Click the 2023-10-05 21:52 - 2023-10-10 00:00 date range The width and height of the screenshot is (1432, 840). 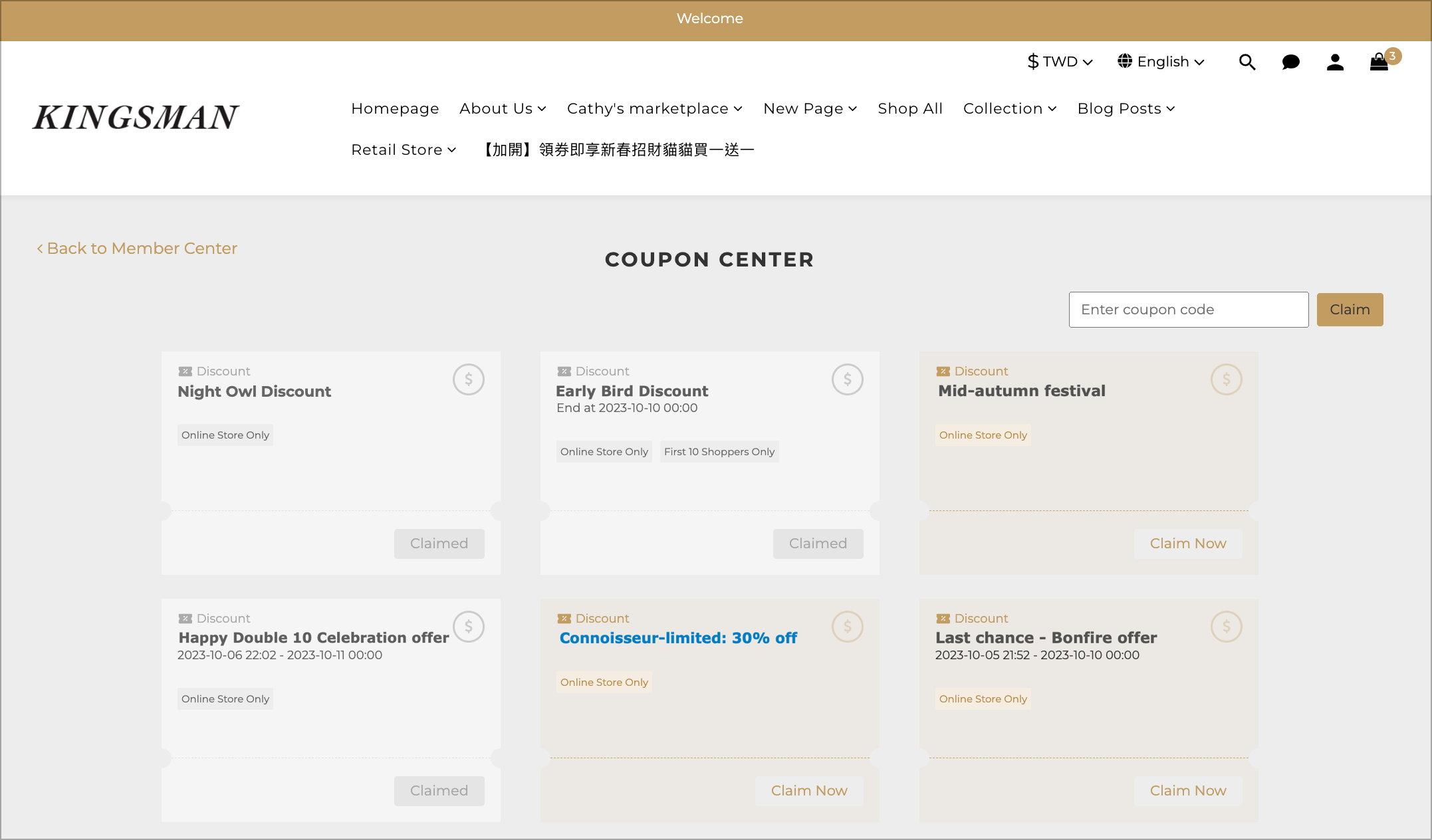1037,655
